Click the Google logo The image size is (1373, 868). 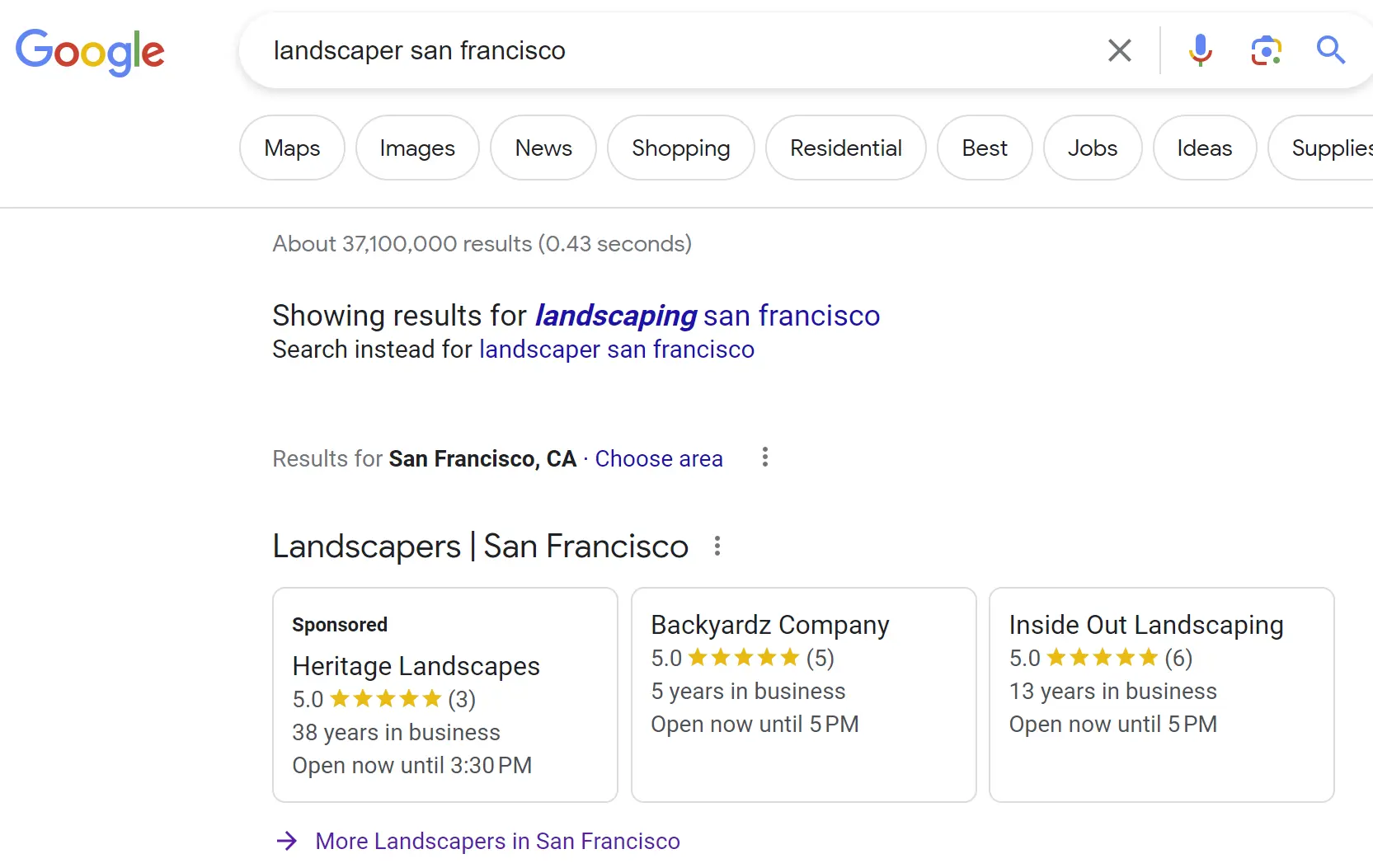click(x=90, y=51)
